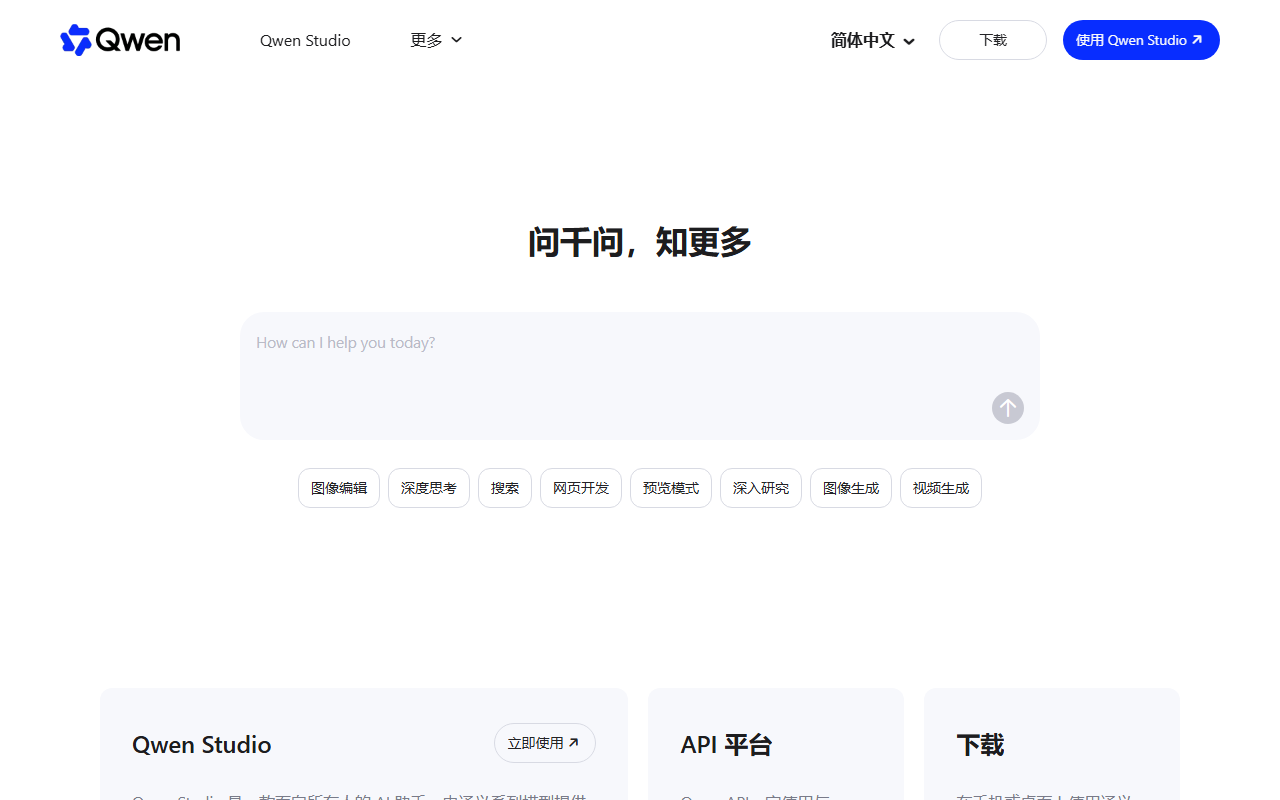Screen dimensions: 1280x800
Task: Select the 预览模式 chip
Action: [671, 488]
